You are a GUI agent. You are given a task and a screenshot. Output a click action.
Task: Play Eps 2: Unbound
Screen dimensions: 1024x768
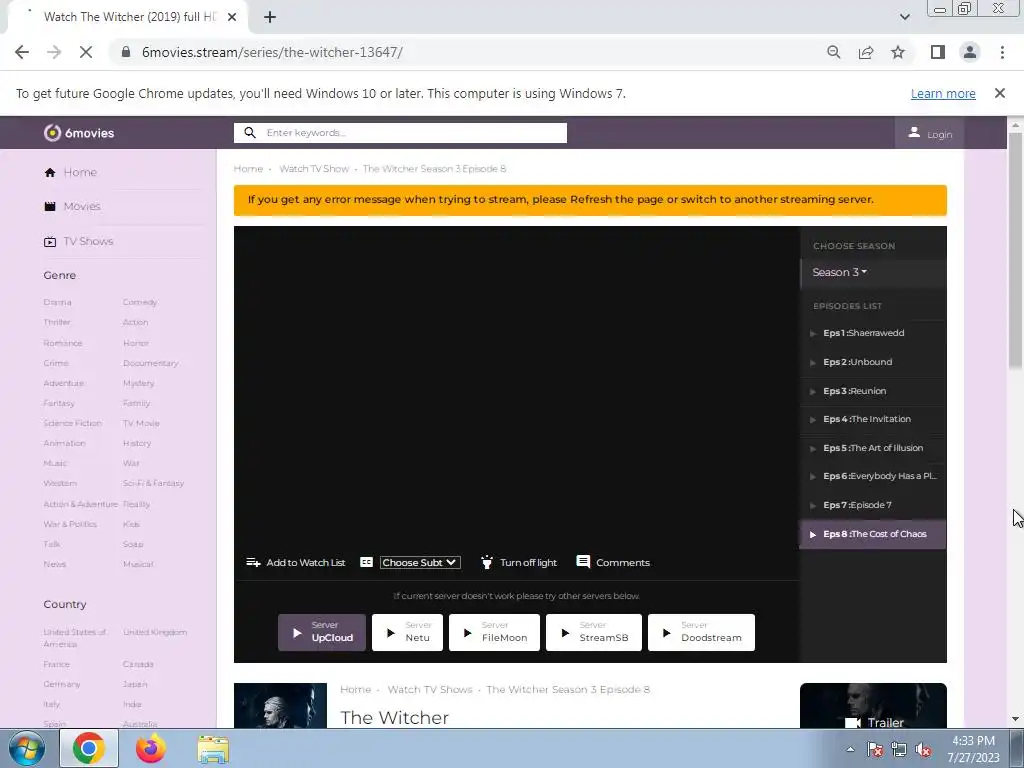(873, 362)
